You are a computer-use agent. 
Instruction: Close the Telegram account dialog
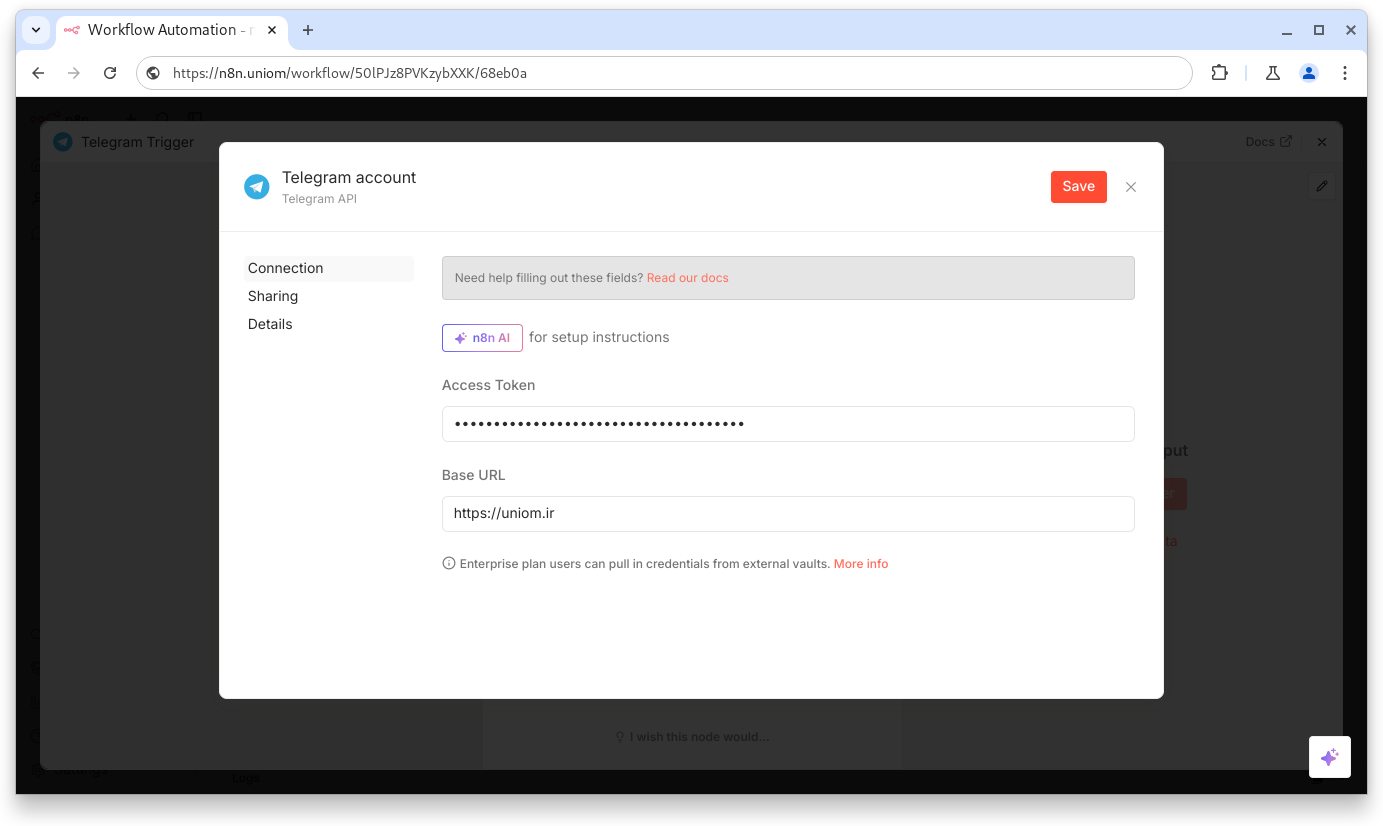[1131, 187]
